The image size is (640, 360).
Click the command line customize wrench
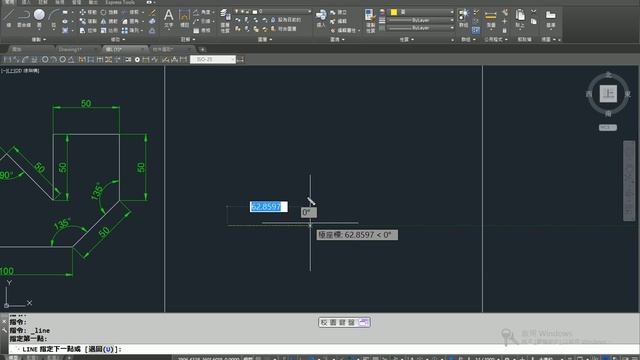(4, 330)
